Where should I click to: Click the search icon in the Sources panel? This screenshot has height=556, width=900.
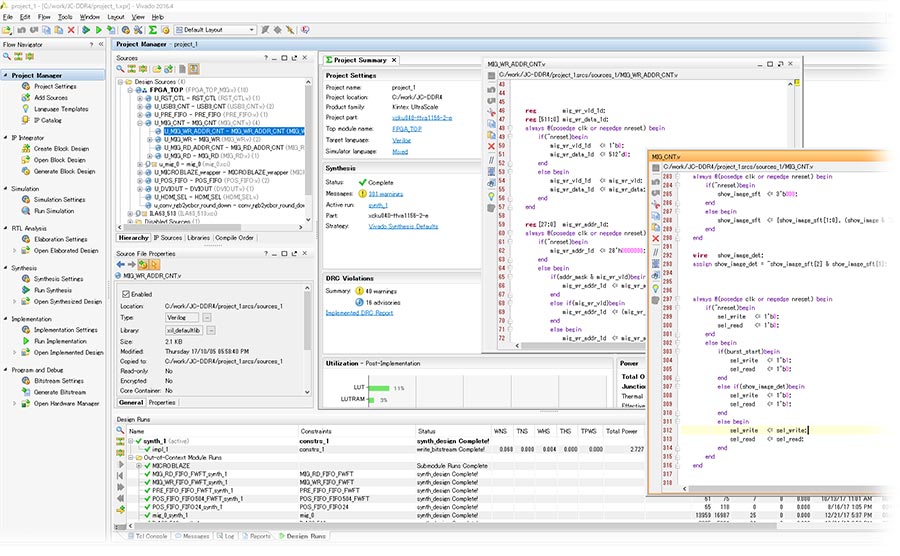pos(121,69)
